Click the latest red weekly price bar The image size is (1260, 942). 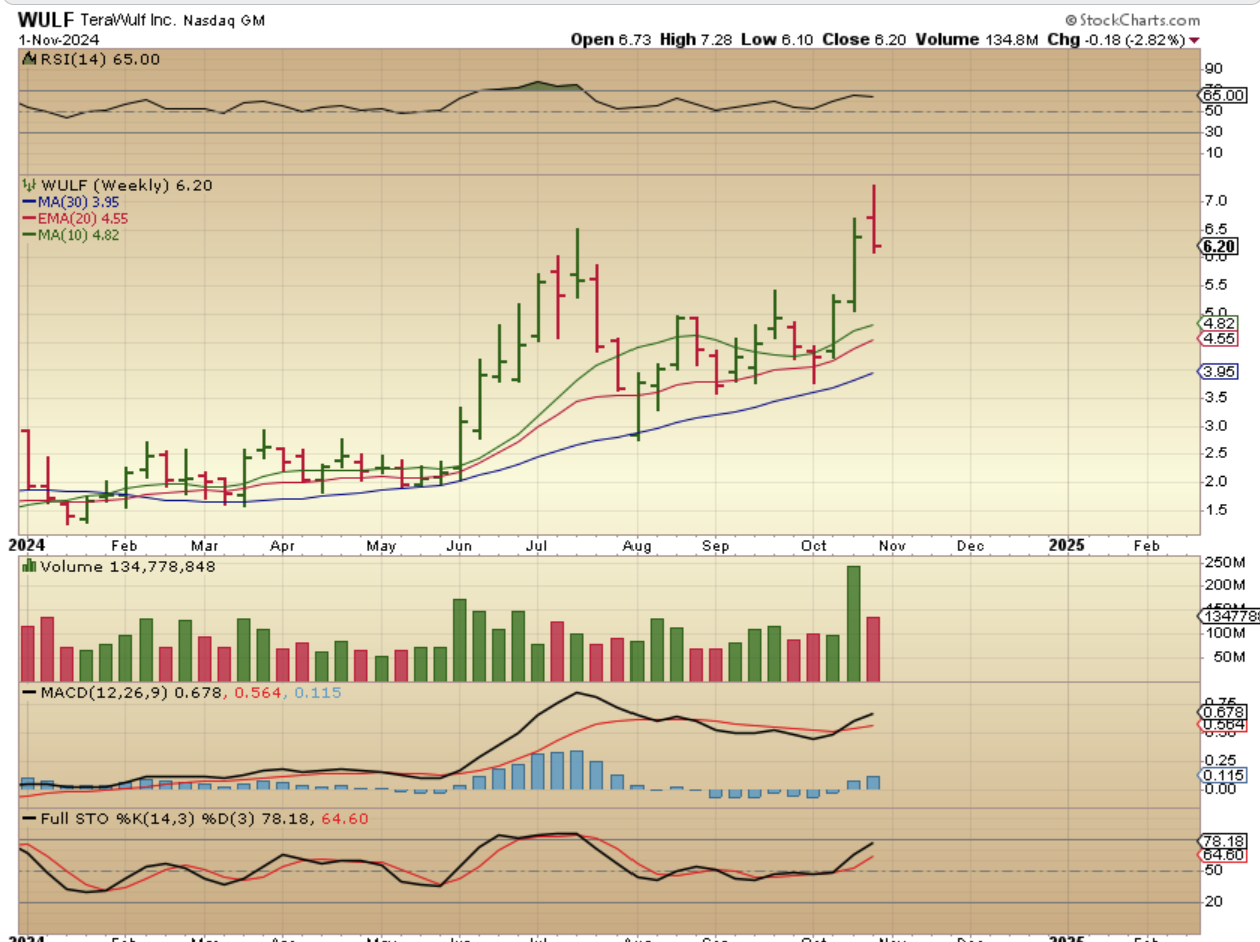pyautogui.click(x=875, y=218)
